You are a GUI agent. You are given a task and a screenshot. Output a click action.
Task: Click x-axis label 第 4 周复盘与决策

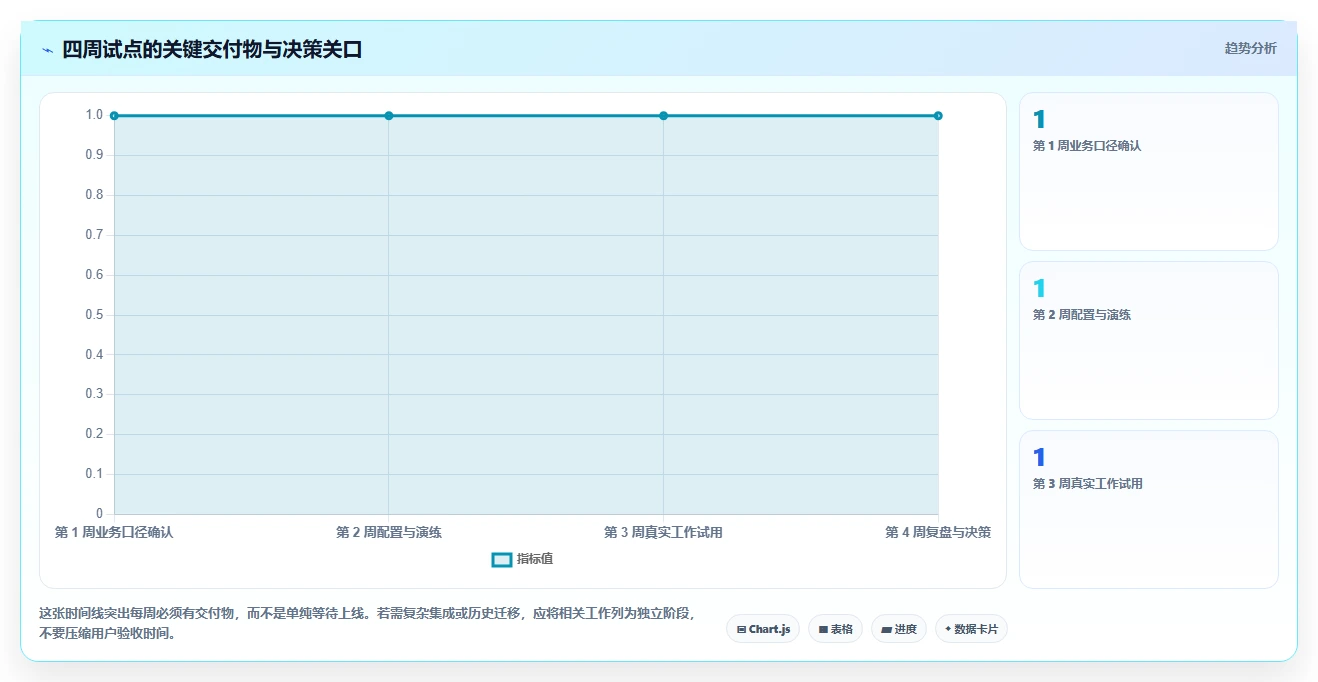click(938, 532)
